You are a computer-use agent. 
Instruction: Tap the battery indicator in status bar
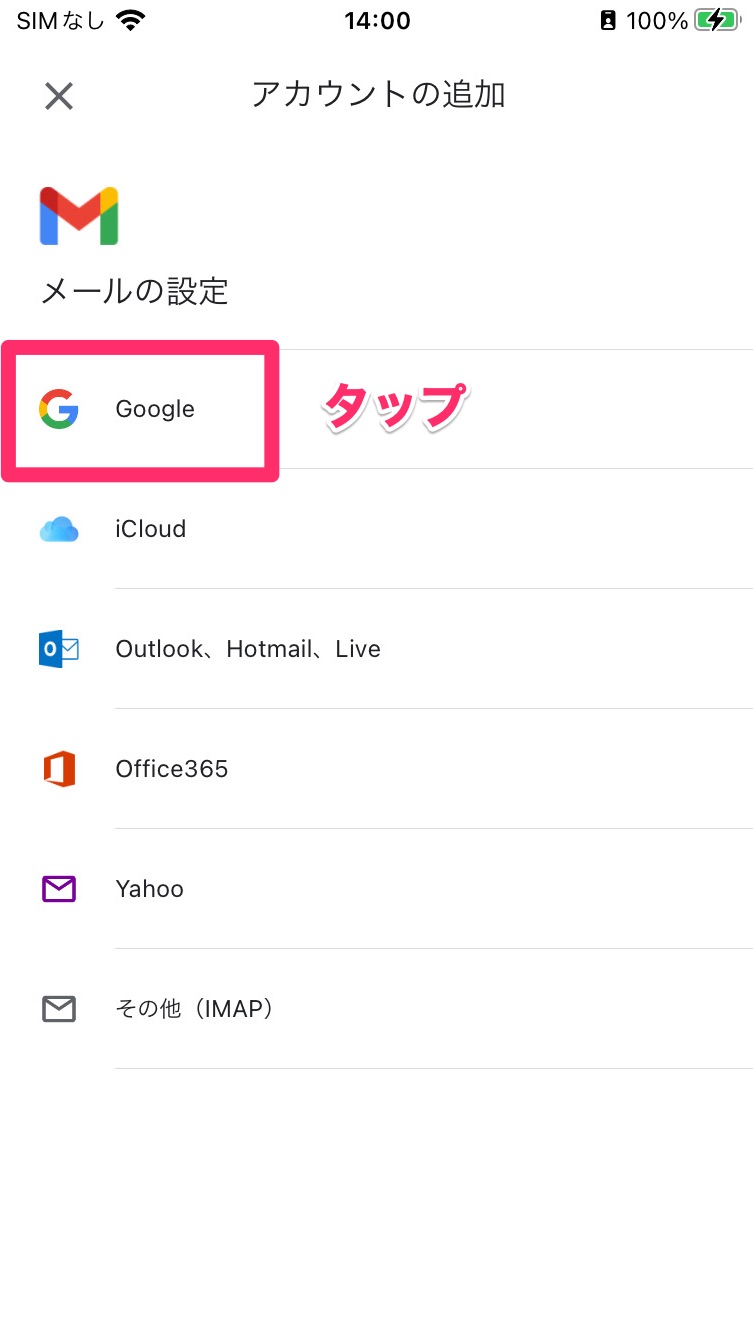pyautogui.click(x=717, y=20)
